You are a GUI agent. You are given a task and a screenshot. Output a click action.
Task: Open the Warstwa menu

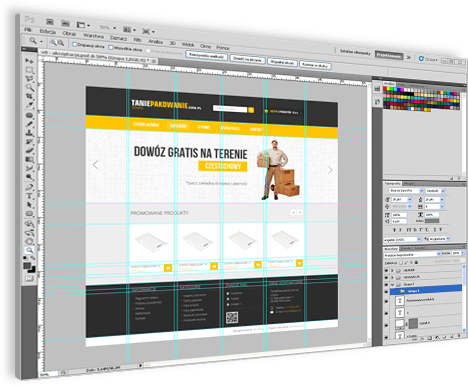93,36
